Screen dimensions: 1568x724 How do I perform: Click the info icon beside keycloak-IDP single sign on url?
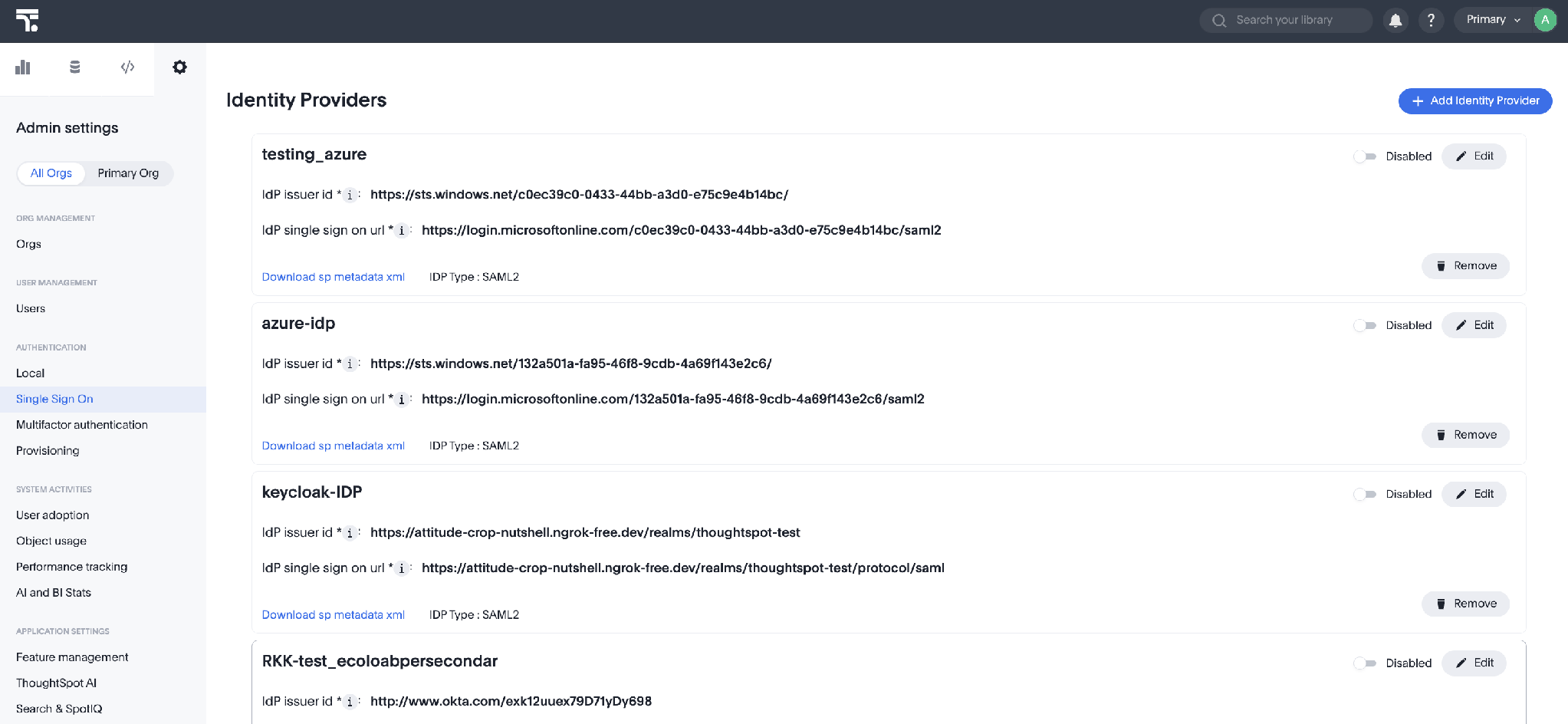(x=401, y=568)
